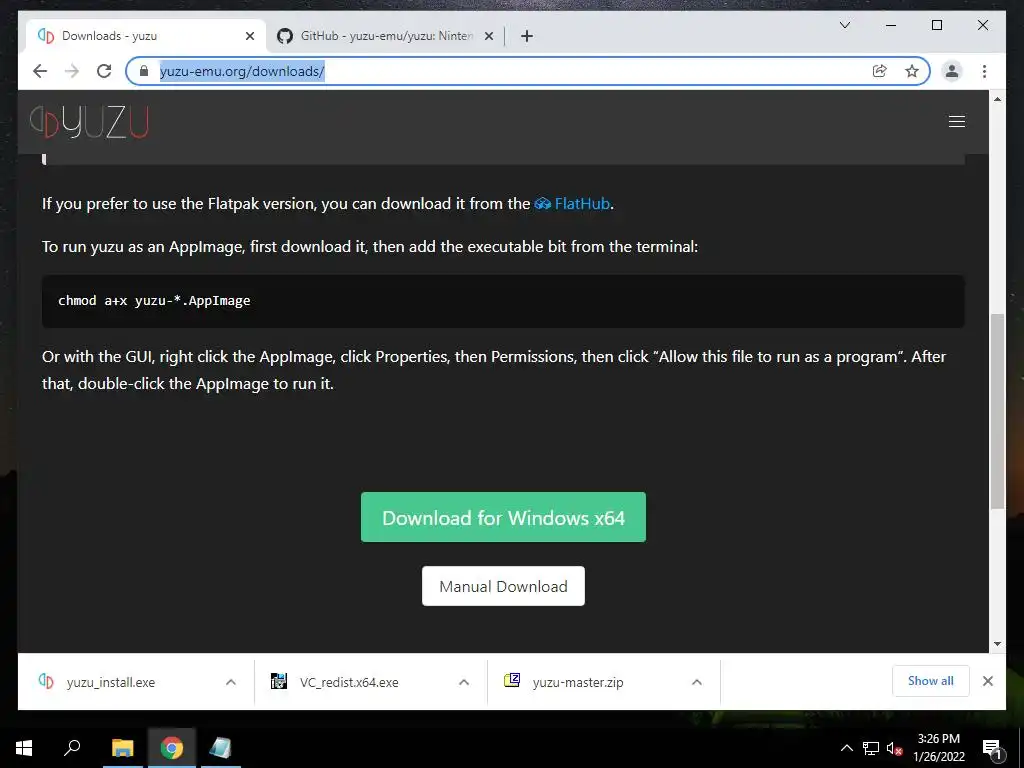Open Chrome's three-dot menu
1024x768 pixels.
point(984,71)
